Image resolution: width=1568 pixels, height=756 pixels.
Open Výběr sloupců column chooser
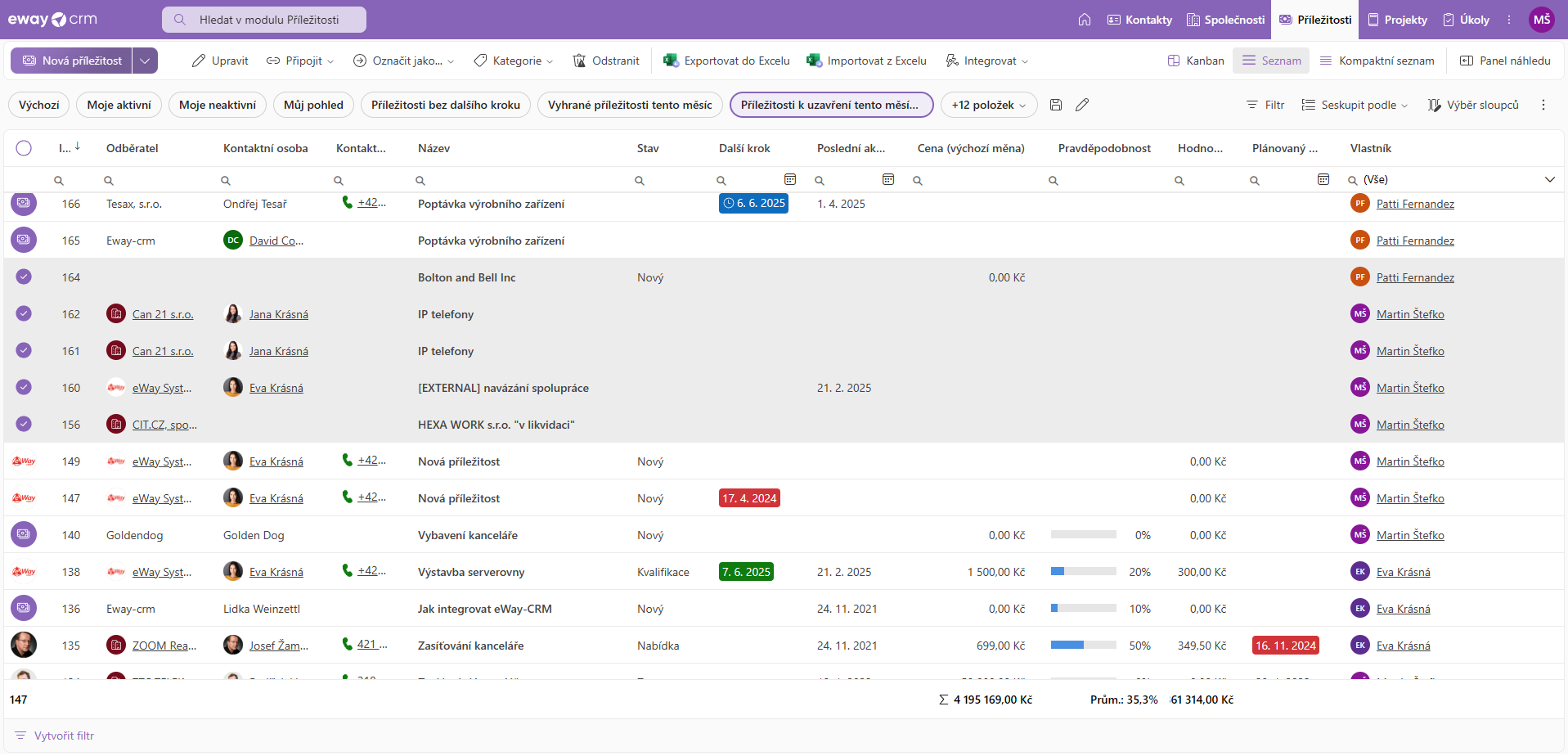(x=1473, y=105)
